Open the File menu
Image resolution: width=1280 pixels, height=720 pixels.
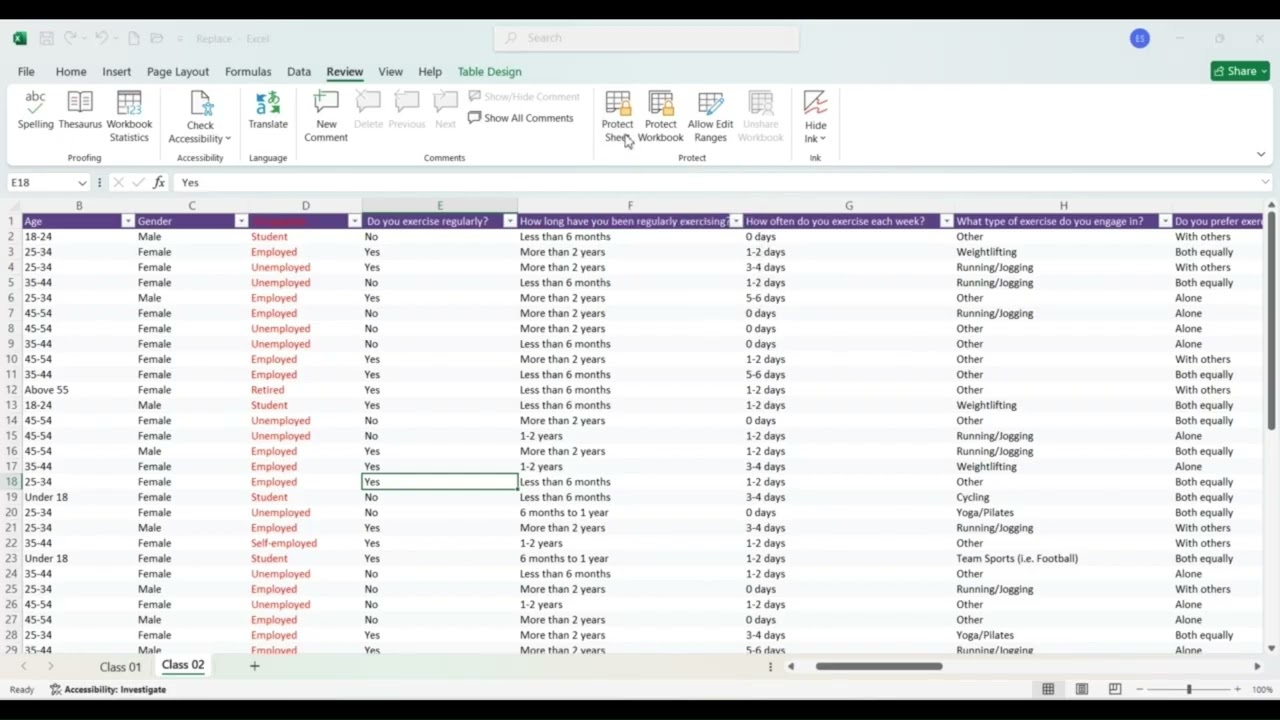(26, 72)
